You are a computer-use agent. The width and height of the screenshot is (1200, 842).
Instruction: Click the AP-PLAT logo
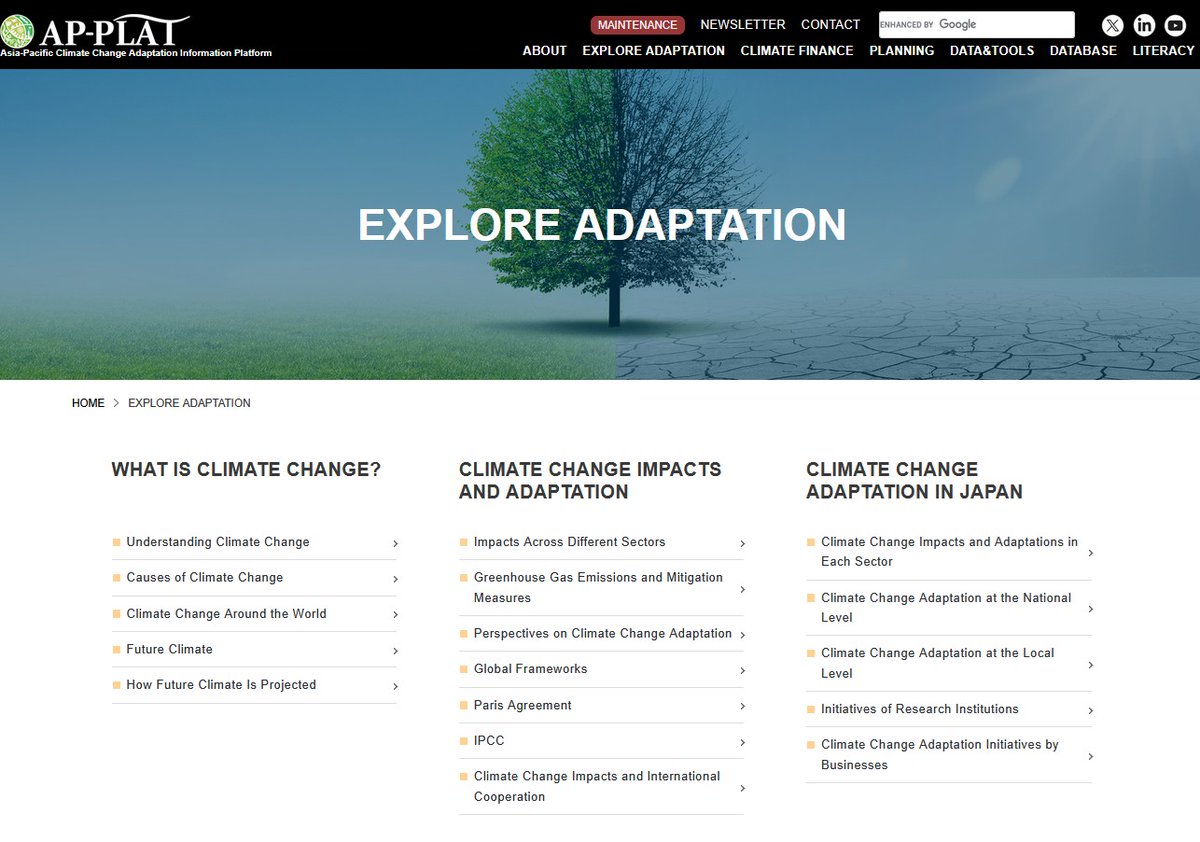(x=136, y=34)
